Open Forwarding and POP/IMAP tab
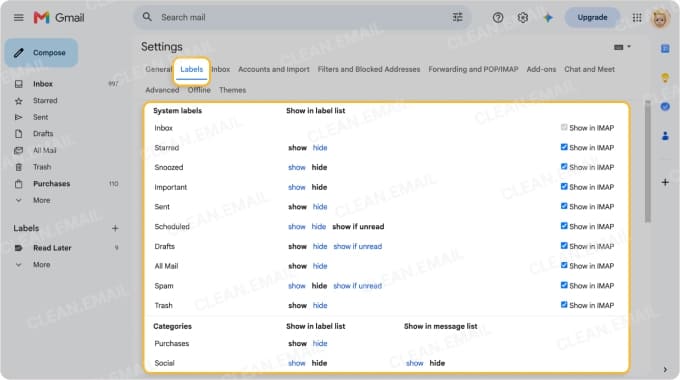 tap(473, 69)
